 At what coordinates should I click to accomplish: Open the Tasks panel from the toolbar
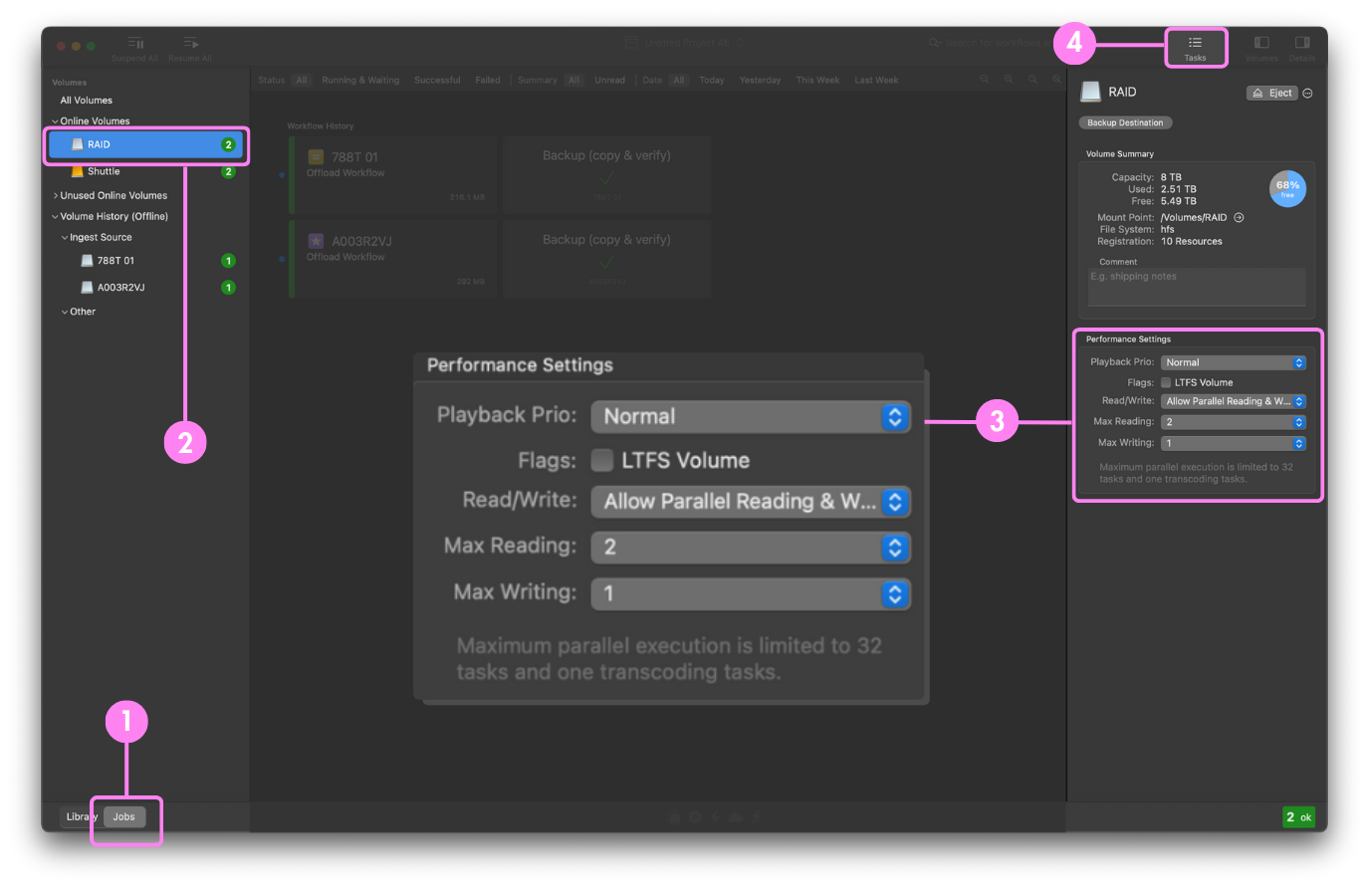pos(1195,47)
